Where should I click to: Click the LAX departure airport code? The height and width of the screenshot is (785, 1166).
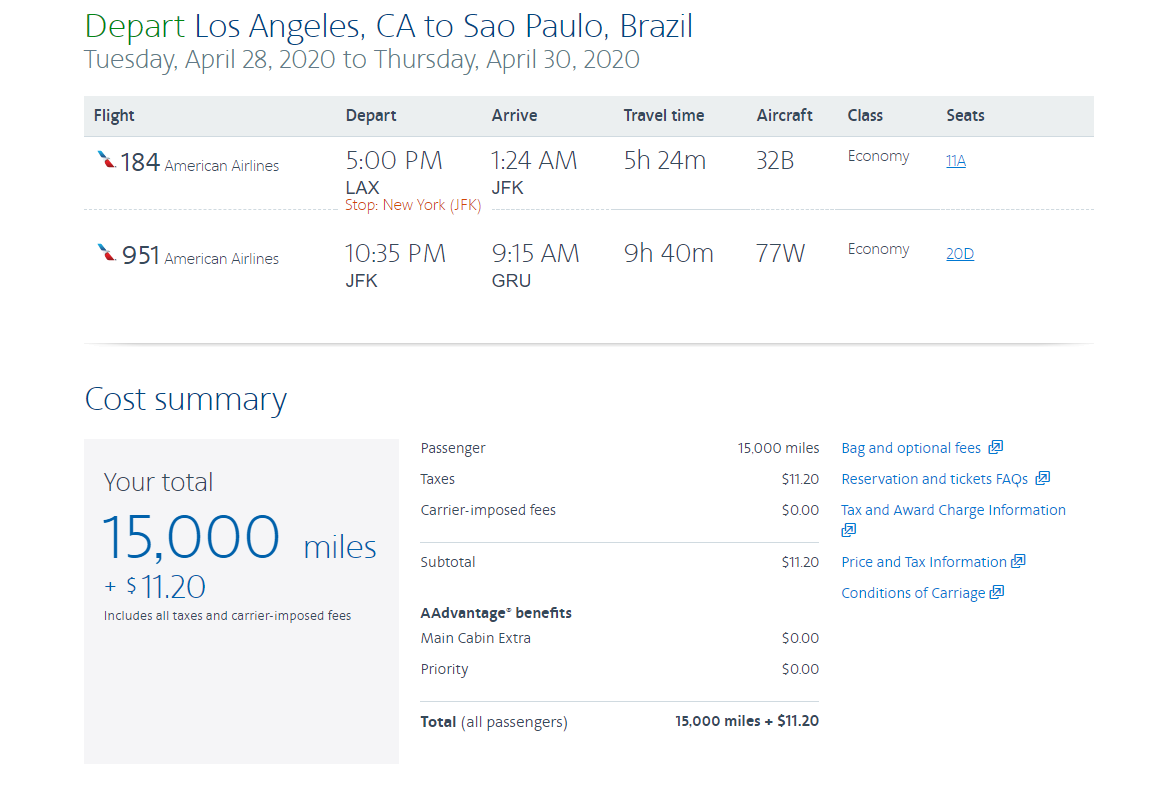[362, 187]
